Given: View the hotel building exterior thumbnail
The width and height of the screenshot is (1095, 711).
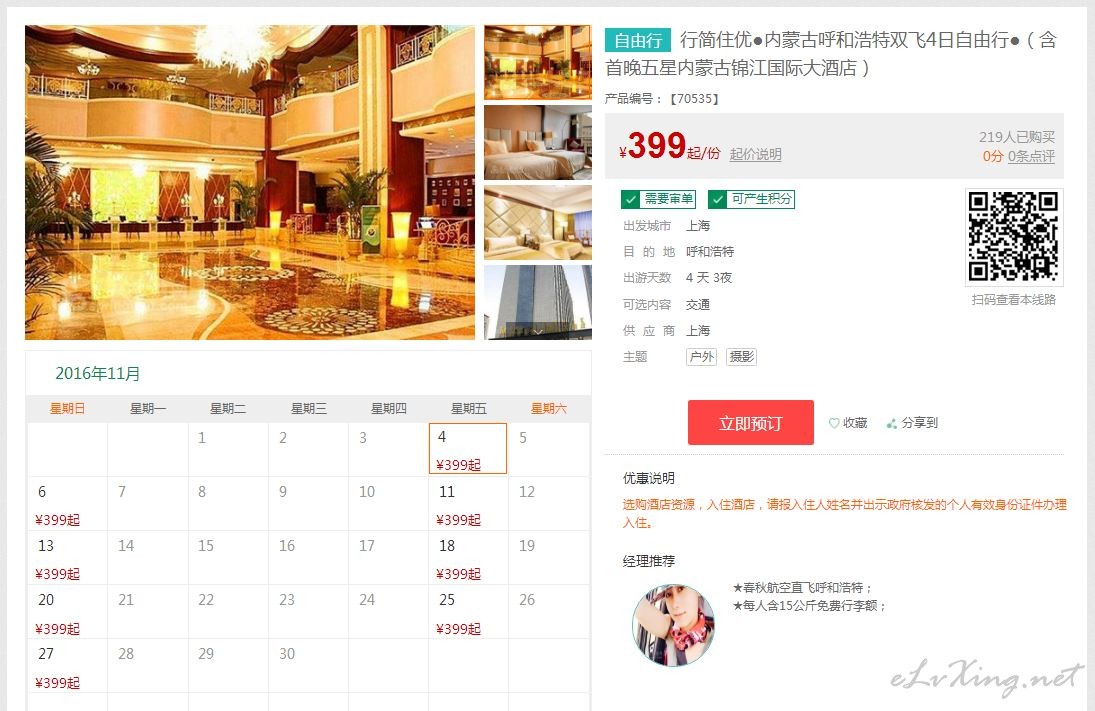Looking at the screenshot, I should click(x=538, y=302).
